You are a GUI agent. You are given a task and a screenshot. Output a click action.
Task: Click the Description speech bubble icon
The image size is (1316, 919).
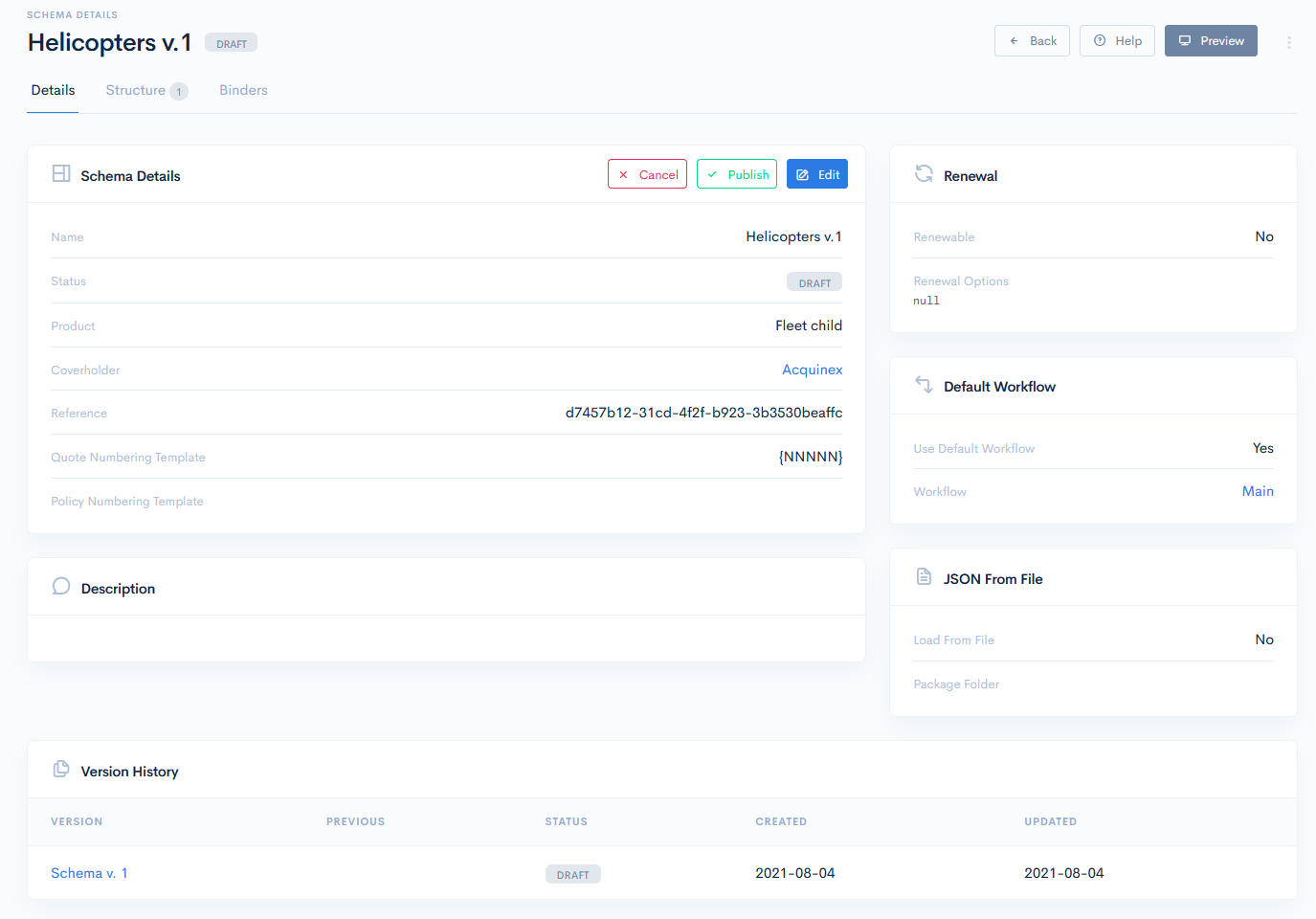pos(61,587)
